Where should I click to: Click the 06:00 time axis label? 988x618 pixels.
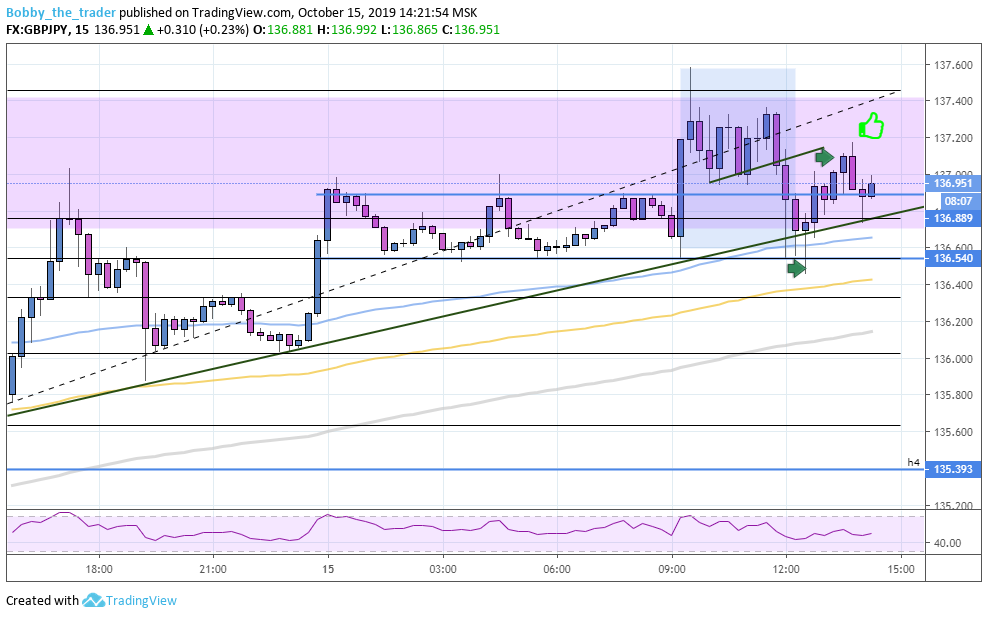pos(557,569)
